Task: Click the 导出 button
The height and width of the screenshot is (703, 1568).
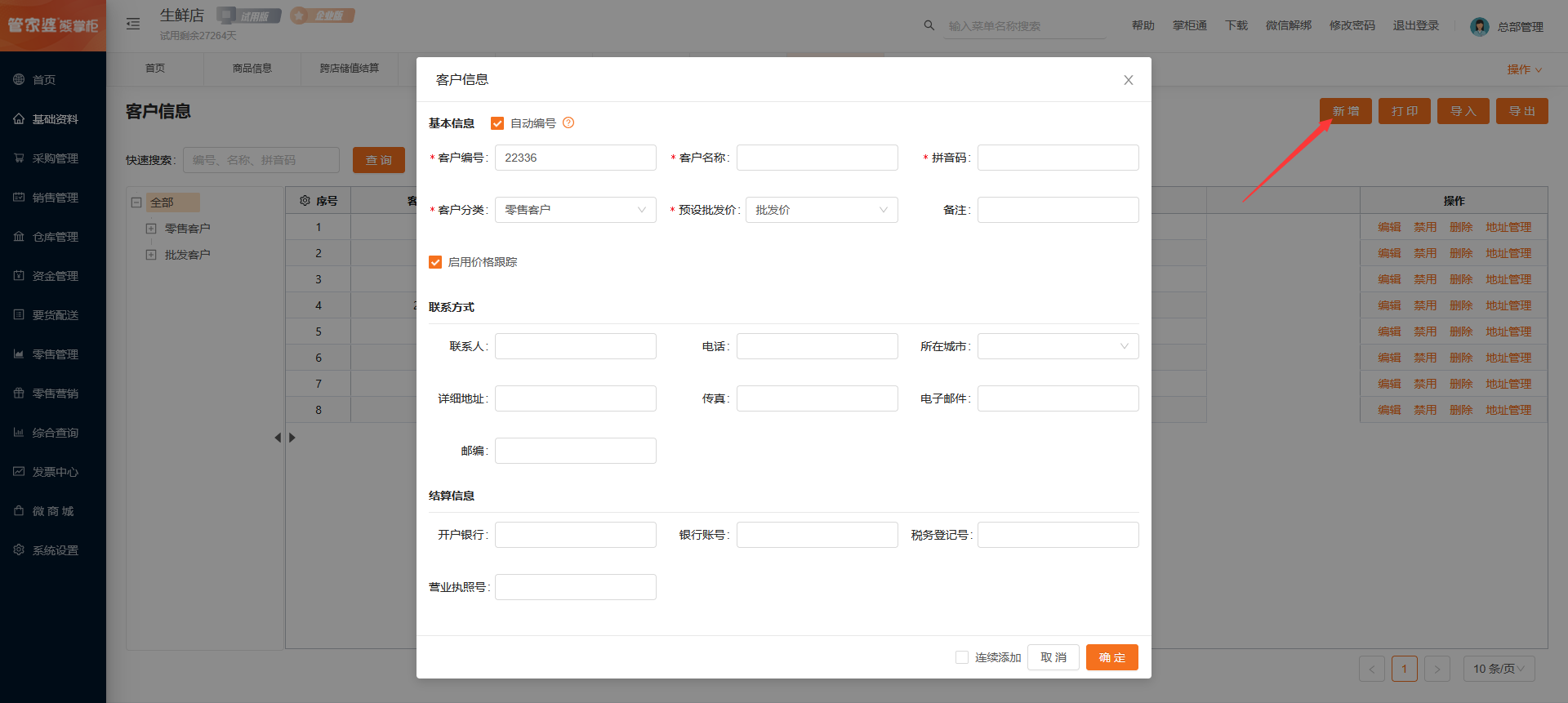Action: coord(1522,111)
